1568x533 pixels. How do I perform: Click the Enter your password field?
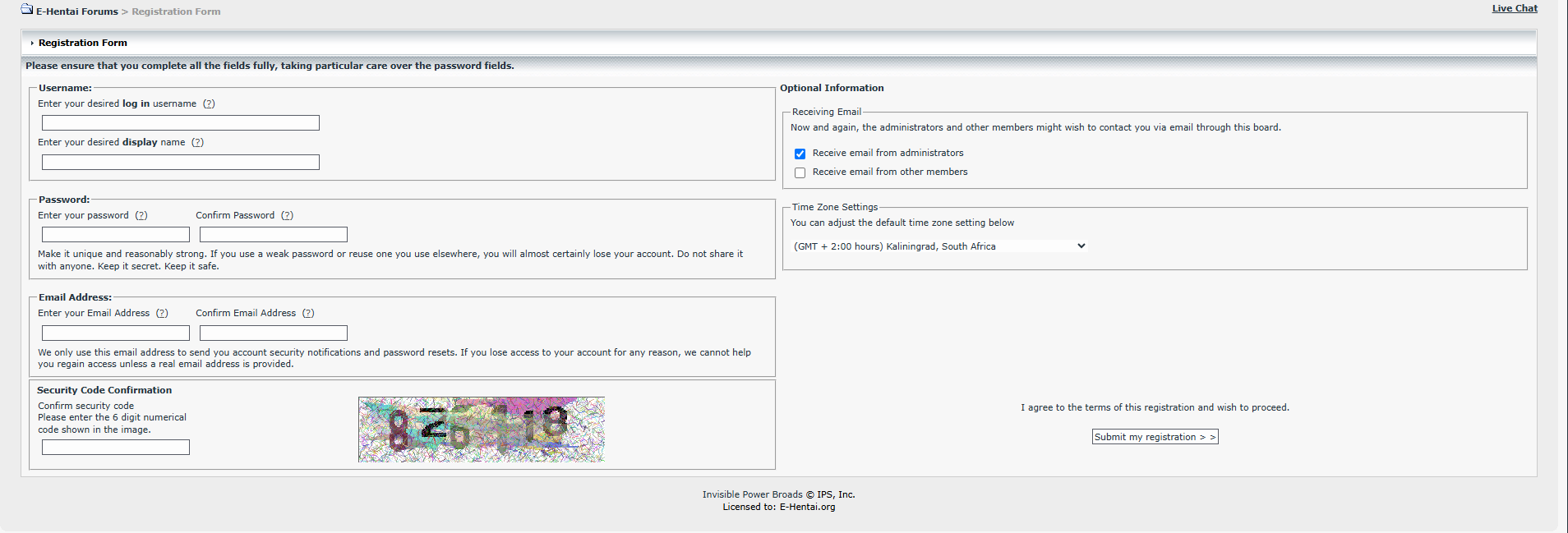point(116,235)
